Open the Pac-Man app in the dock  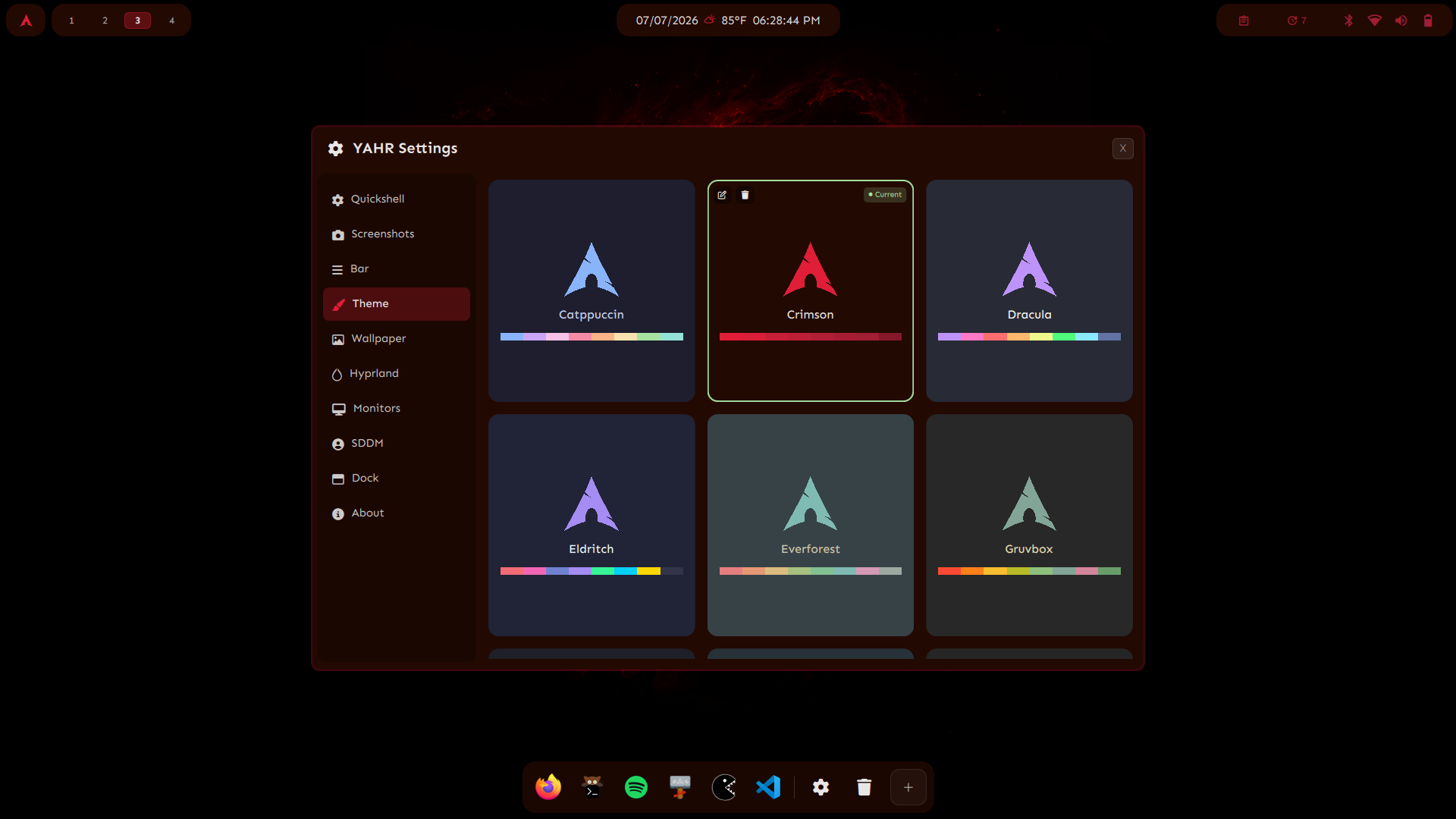point(724,787)
